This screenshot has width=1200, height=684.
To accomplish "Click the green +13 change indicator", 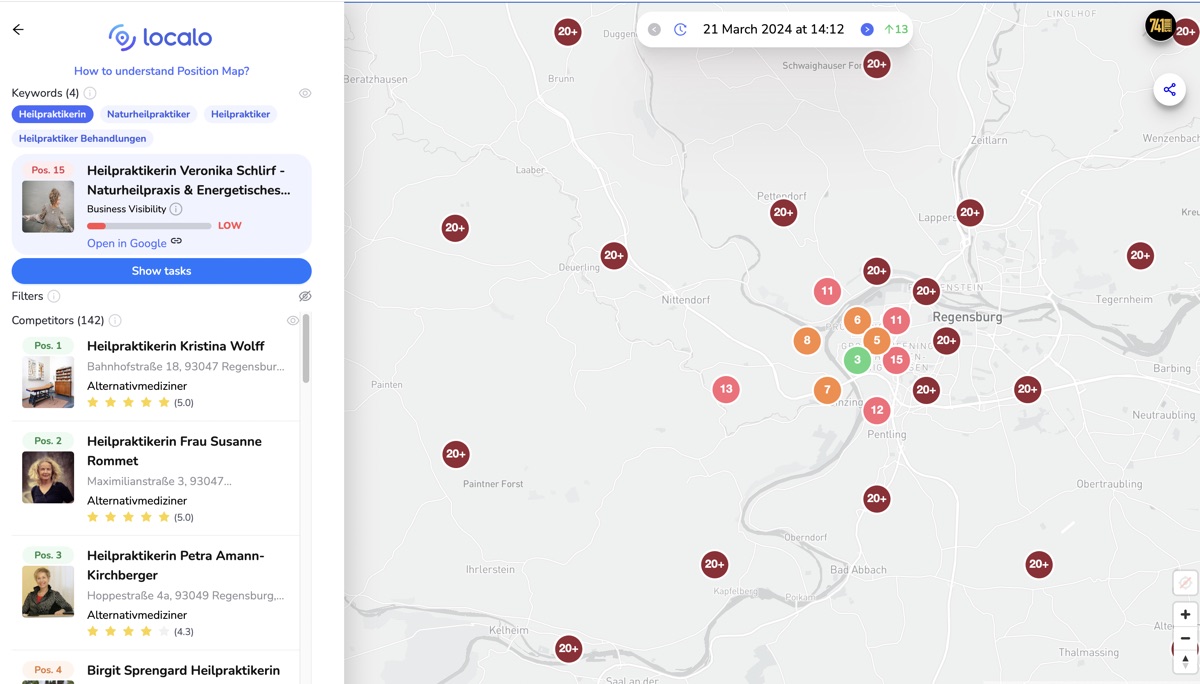I will [896, 29].
